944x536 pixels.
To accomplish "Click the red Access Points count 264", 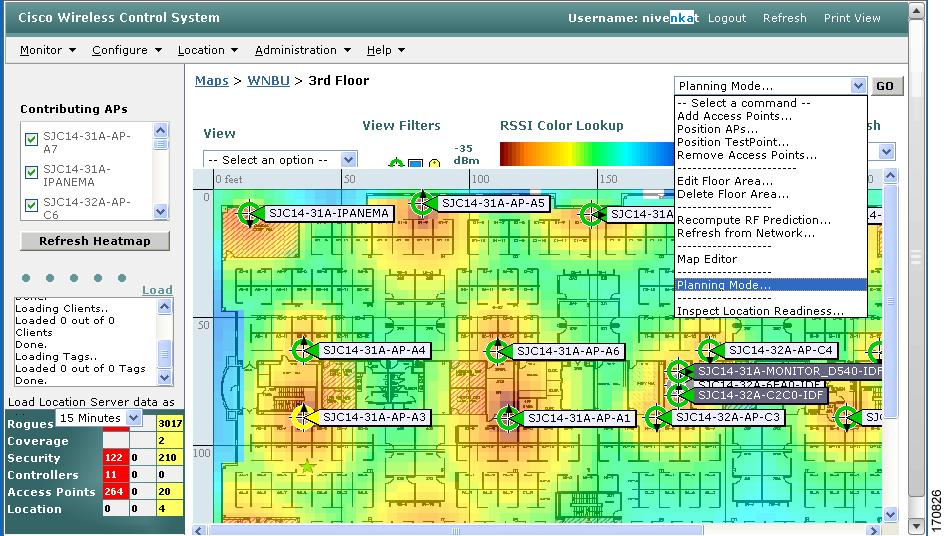I will (x=114, y=491).
